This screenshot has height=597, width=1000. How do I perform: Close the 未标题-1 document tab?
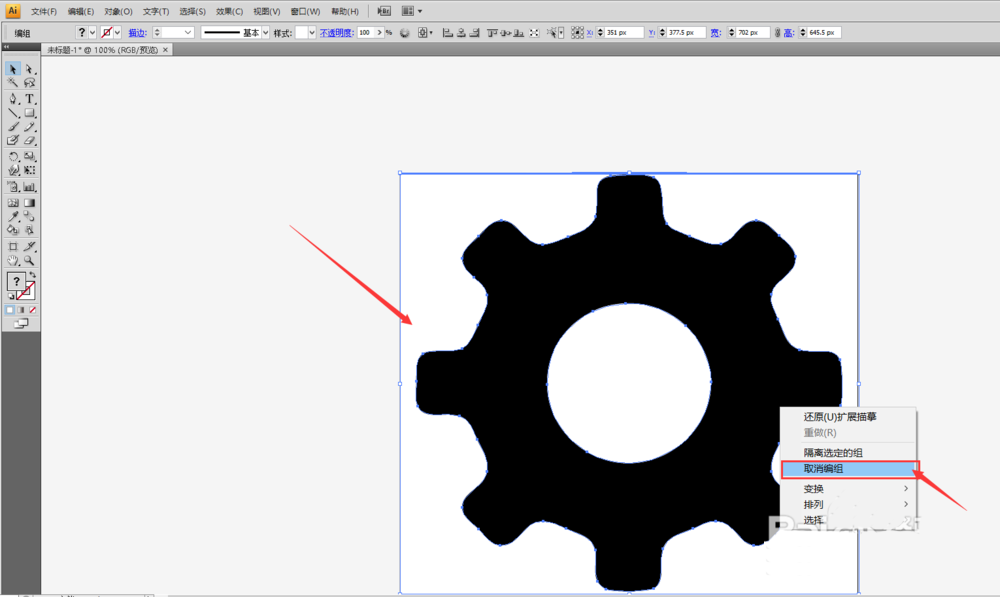pos(165,50)
